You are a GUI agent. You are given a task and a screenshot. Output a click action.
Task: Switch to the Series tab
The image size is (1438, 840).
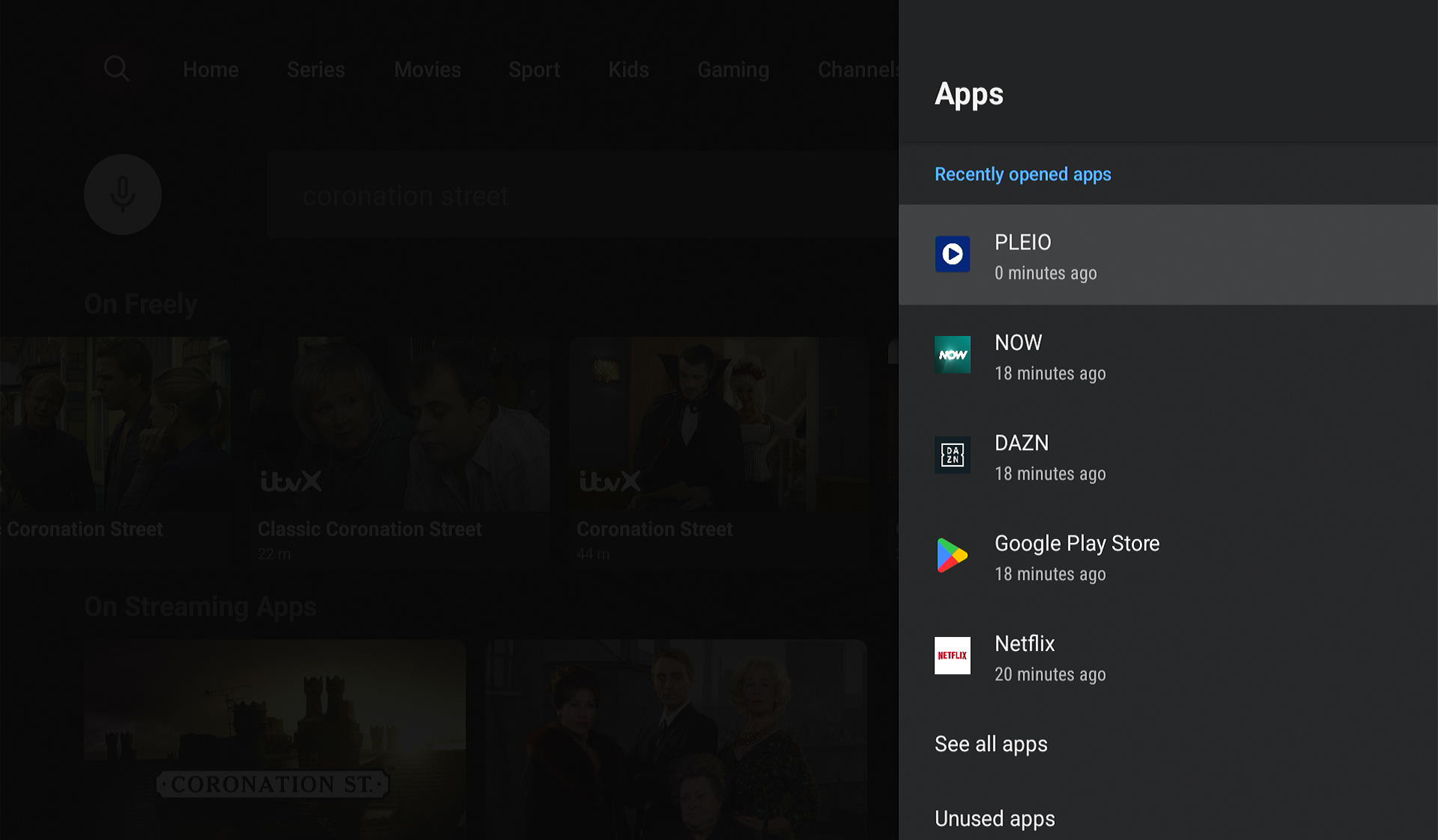[x=316, y=69]
